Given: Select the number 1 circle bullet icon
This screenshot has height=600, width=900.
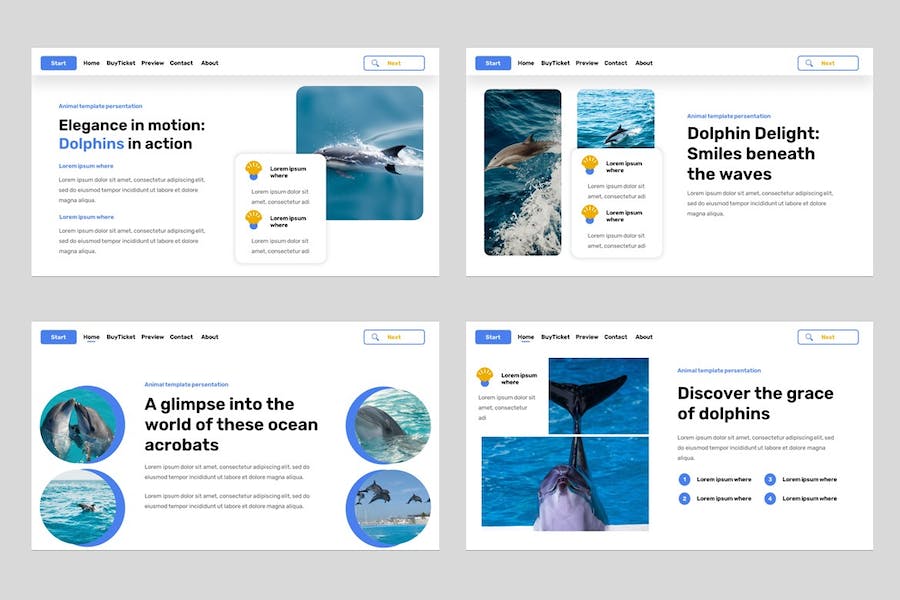Looking at the screenshot, I should click(685, 479).
